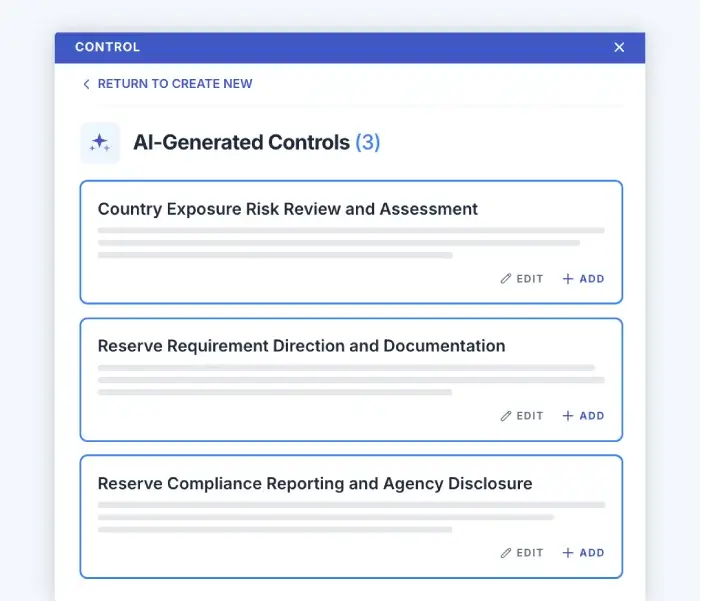The image size is (701, 601).
Task: Select the Country Exposure Risk Review and Assessment title
Action: (x=287, y=209)
